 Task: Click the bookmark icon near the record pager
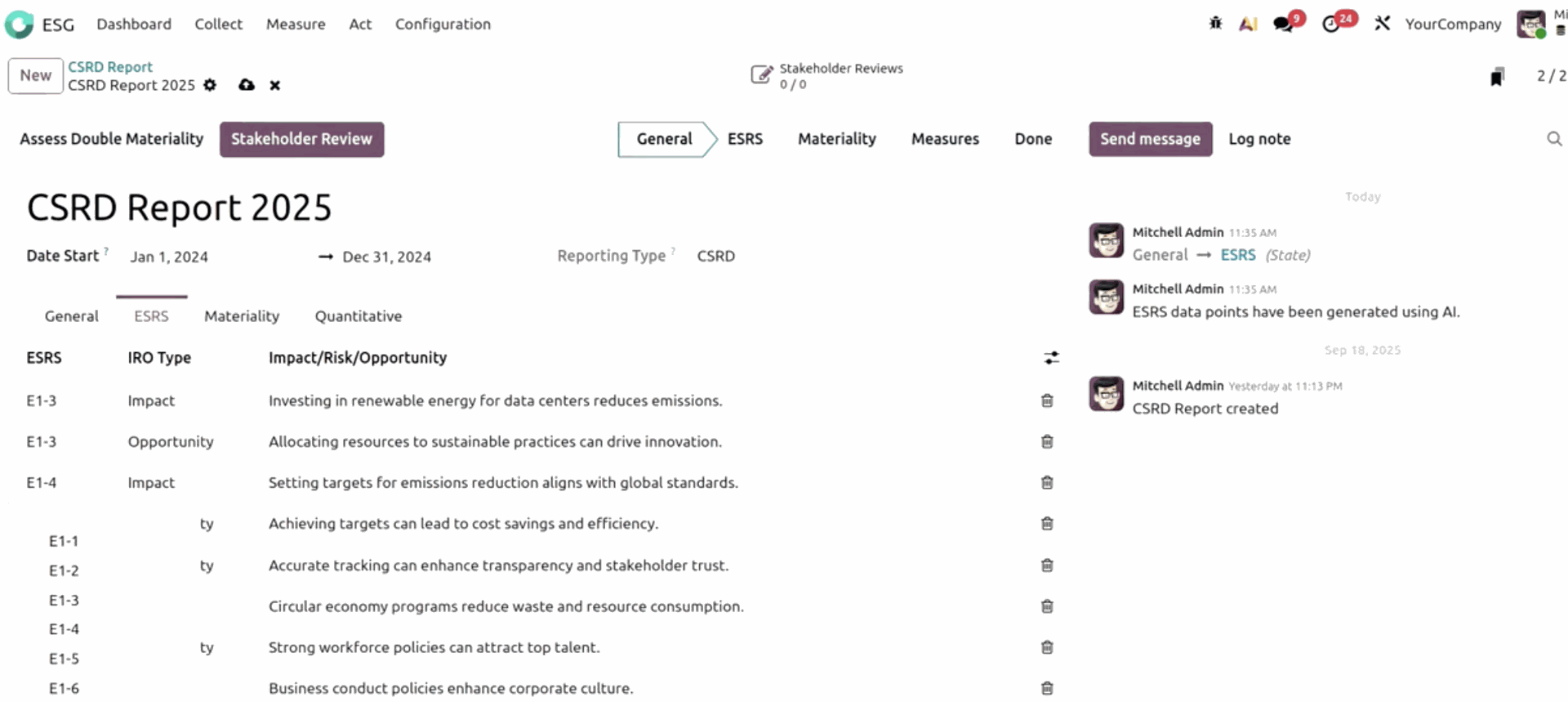pyautogui.click(x=1496, y=76)
